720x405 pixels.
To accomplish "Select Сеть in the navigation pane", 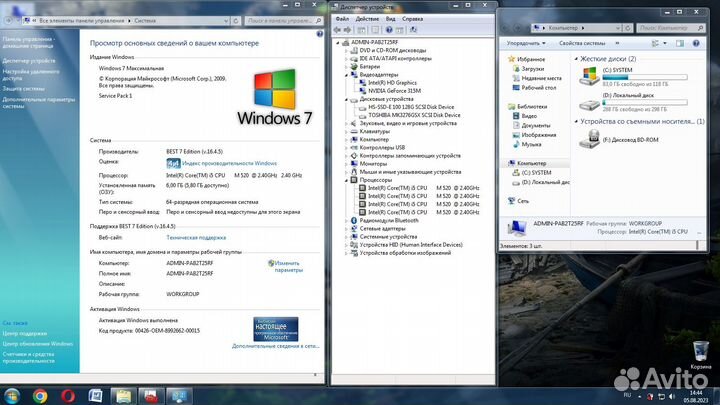I will click(x=523, y=201).
